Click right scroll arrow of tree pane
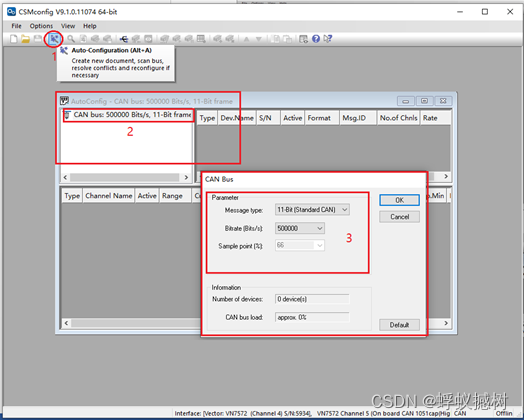 coord(186,177)
